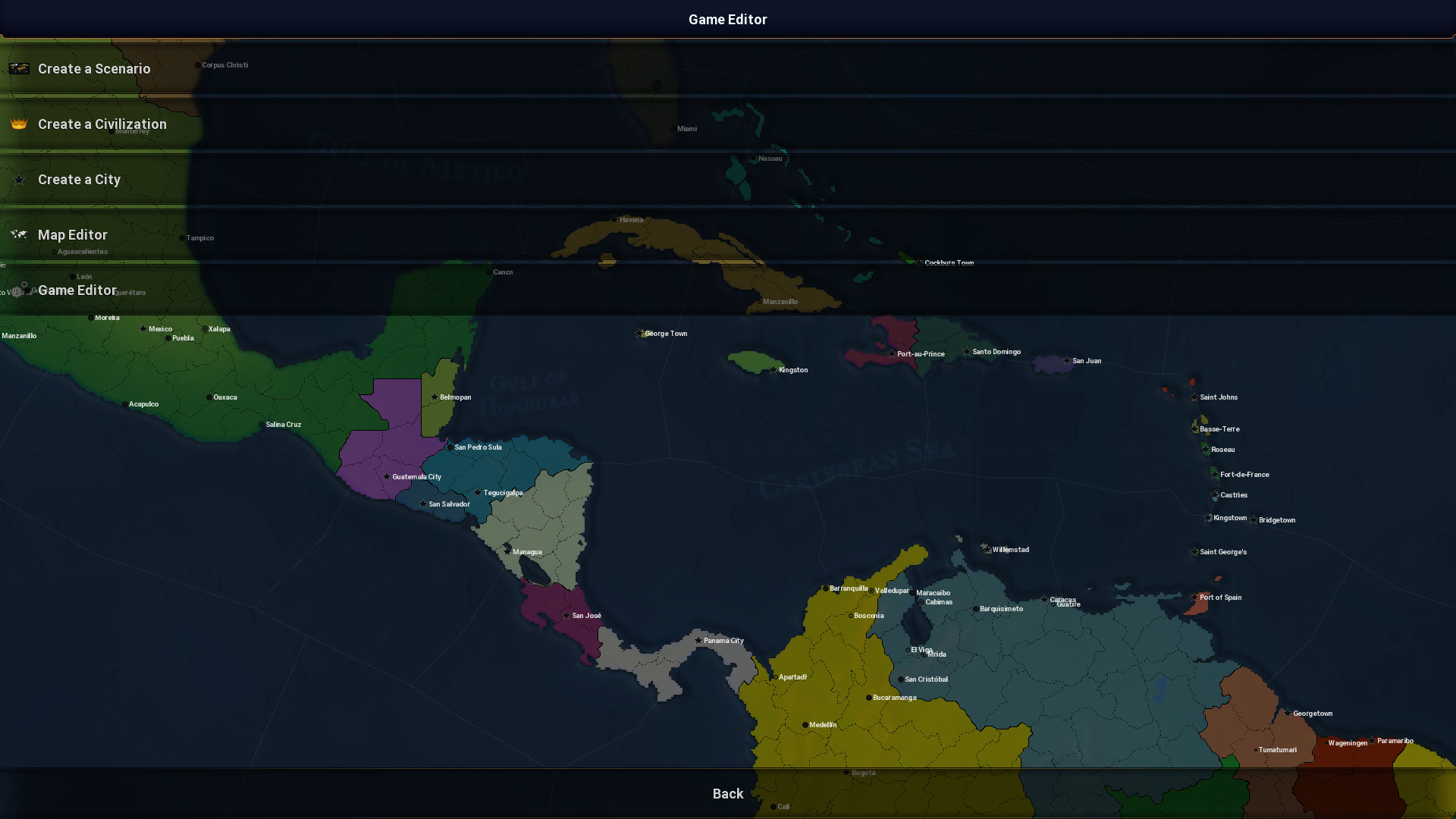
Task: Click the San Juan label on Puerto Rico
Action: point(1087,361)
